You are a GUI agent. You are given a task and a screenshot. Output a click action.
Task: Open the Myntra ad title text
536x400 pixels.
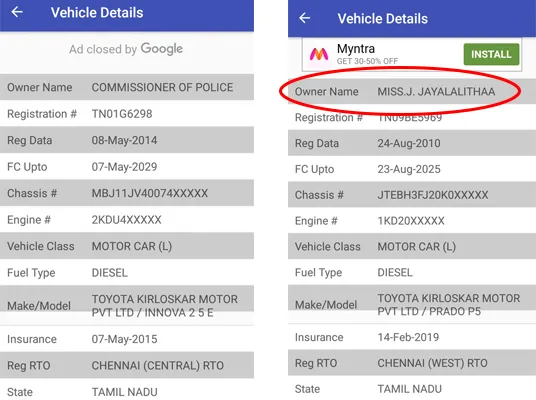click(356, 49)
